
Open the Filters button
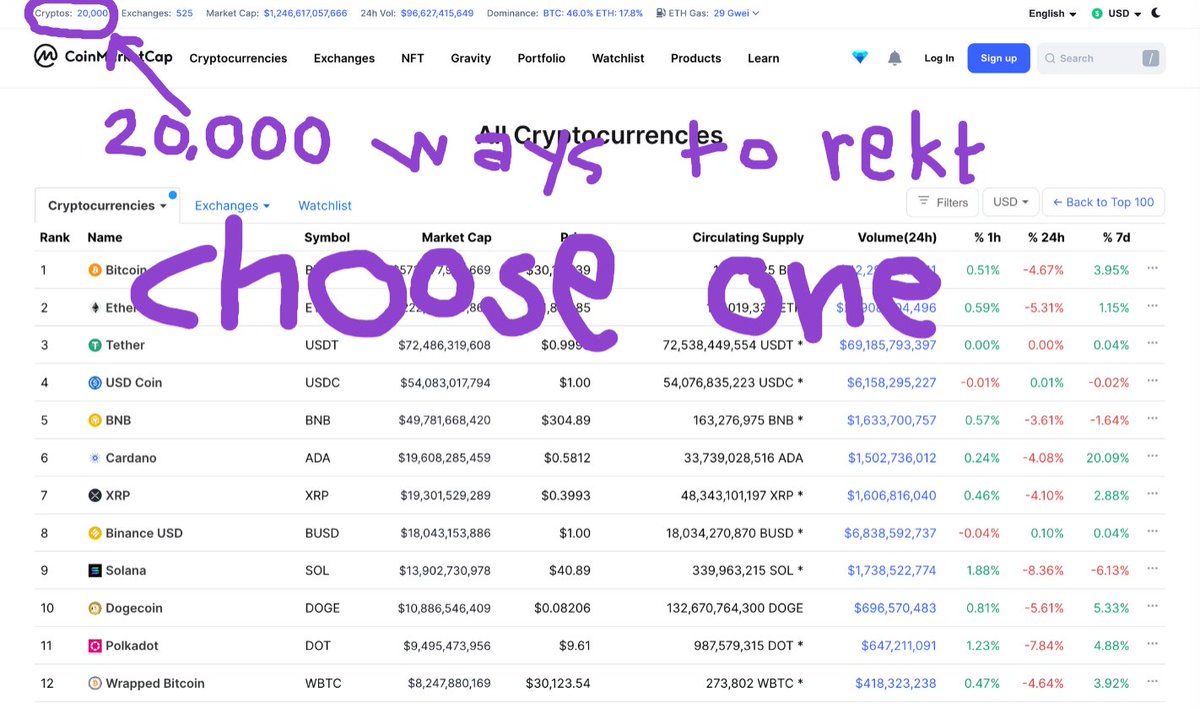(943, 202)
